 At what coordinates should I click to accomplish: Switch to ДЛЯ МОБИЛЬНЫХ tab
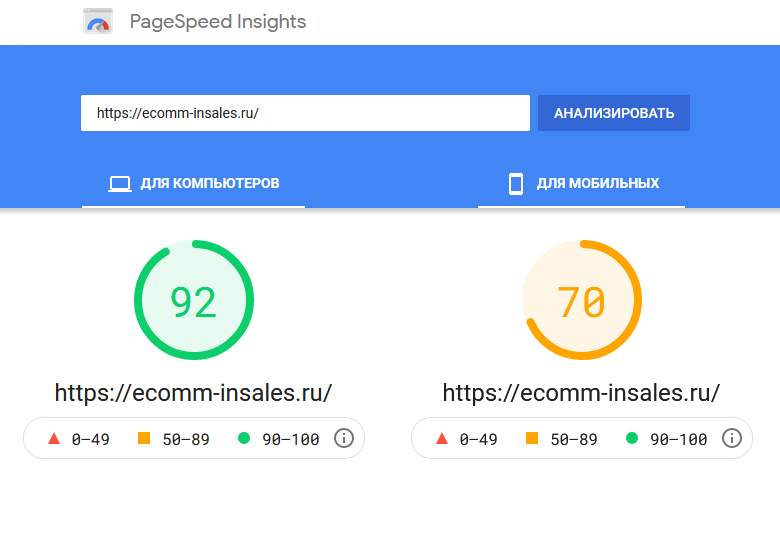click(x=582, y=184)
